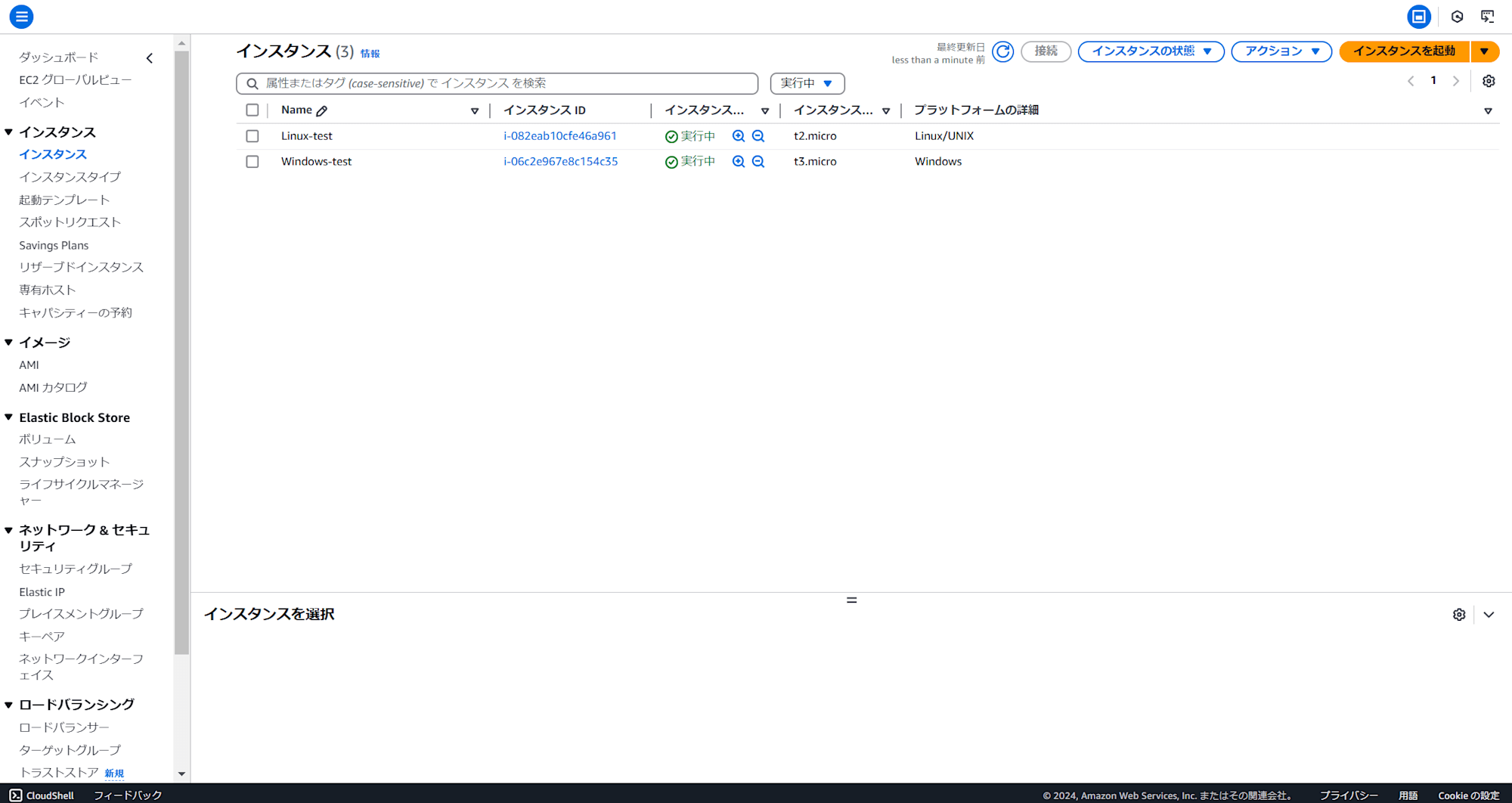Image resolution: width=1512 pixels, height=803 pixels.
Task: Open AMI カタログ in sidebar
Action: click(x=53, y=387)
